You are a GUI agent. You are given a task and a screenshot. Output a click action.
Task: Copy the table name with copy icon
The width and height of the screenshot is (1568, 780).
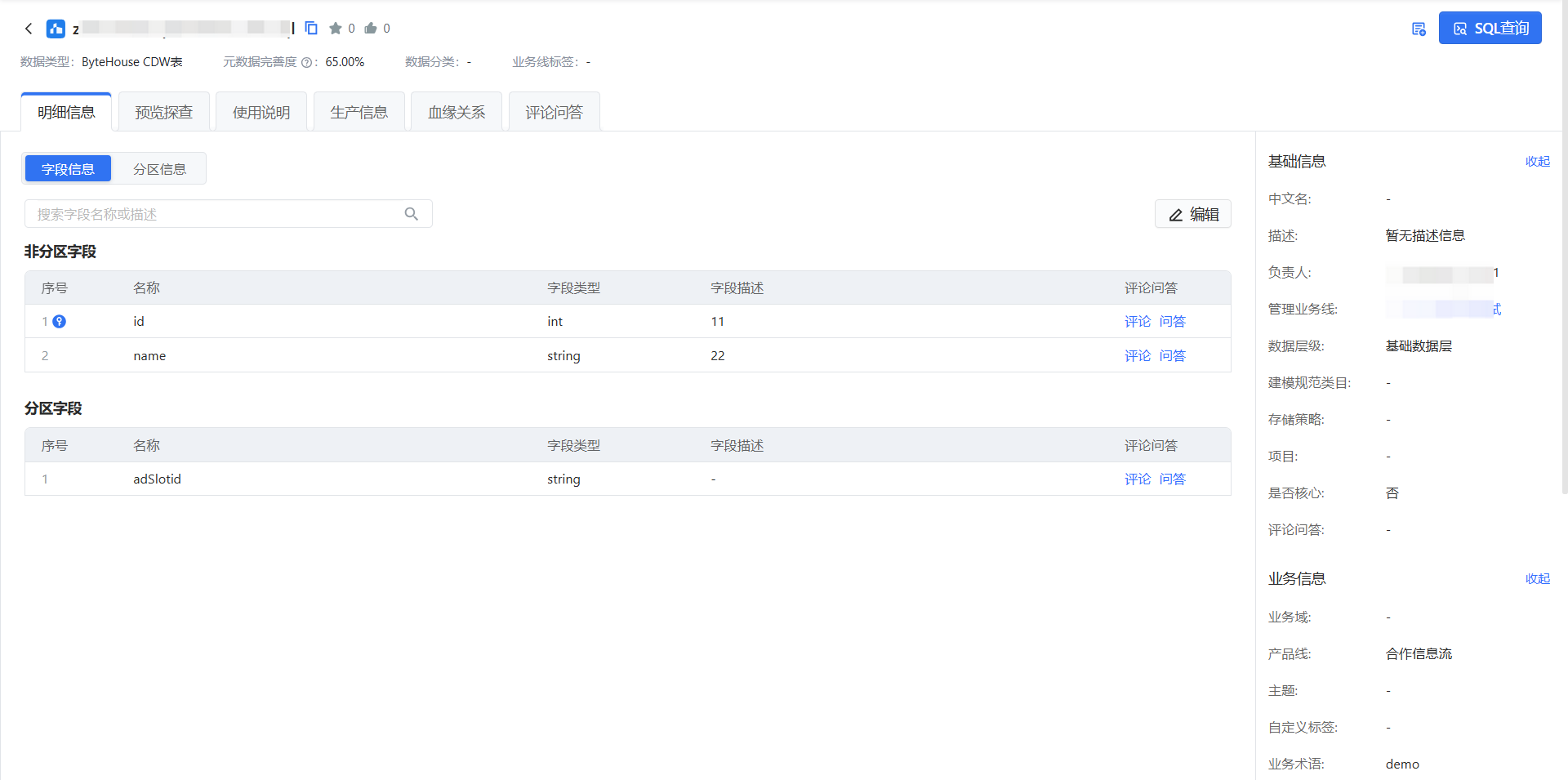(x=311, y=28)
